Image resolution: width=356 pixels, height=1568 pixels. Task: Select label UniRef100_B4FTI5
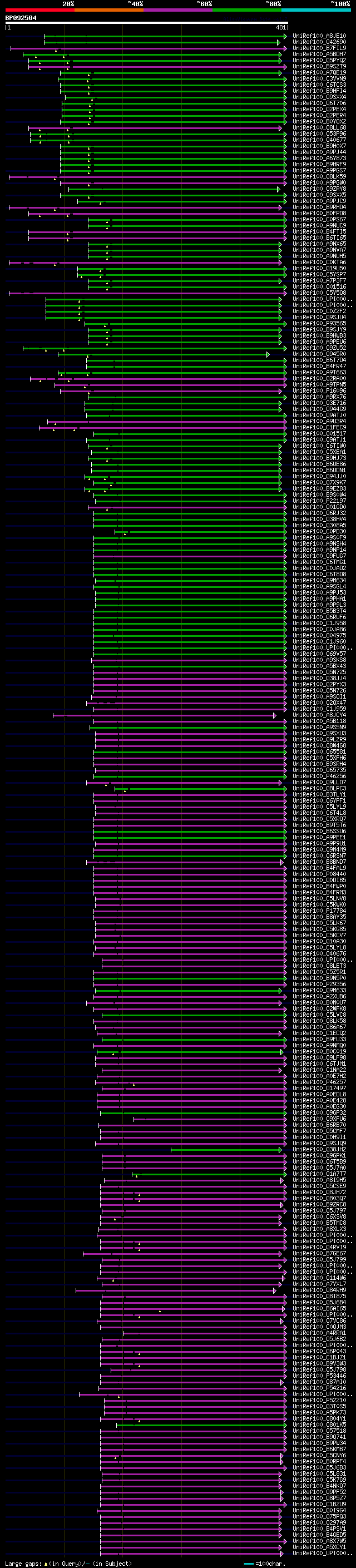(x=319, y=232)
